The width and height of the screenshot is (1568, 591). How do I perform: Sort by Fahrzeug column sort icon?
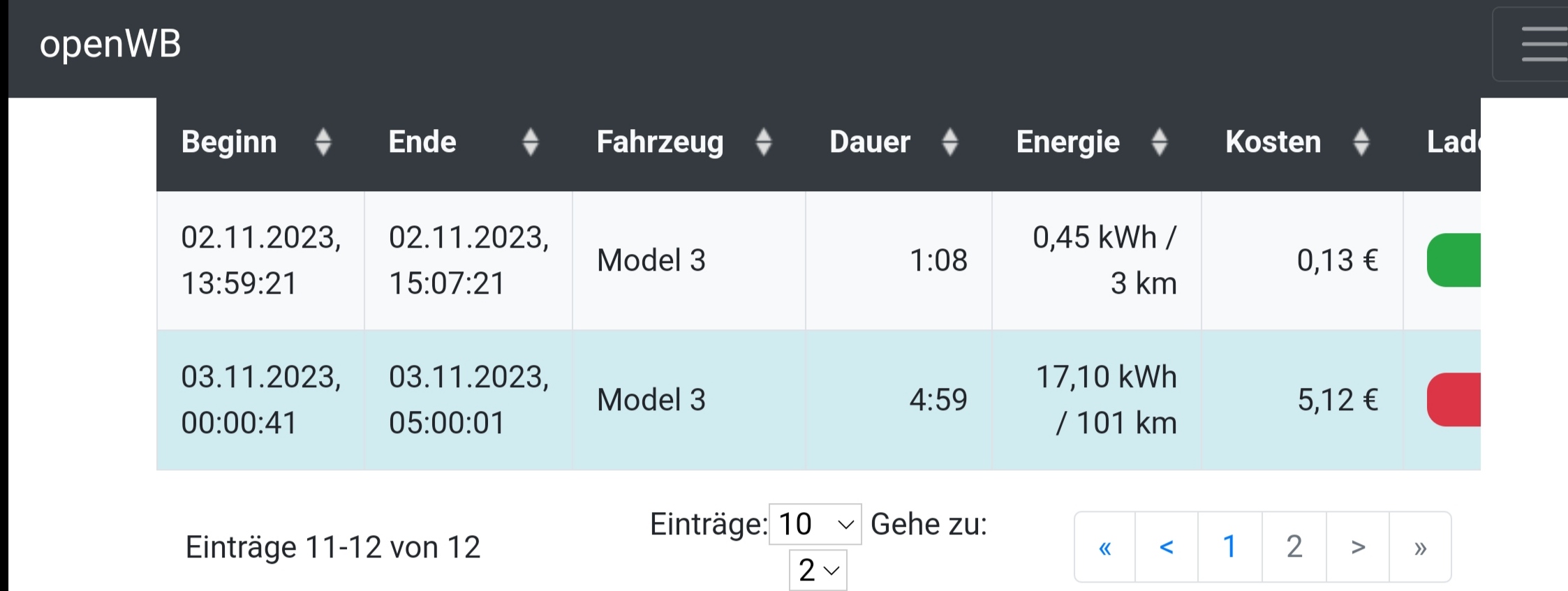pyautogui.click(x=764, y=142)
